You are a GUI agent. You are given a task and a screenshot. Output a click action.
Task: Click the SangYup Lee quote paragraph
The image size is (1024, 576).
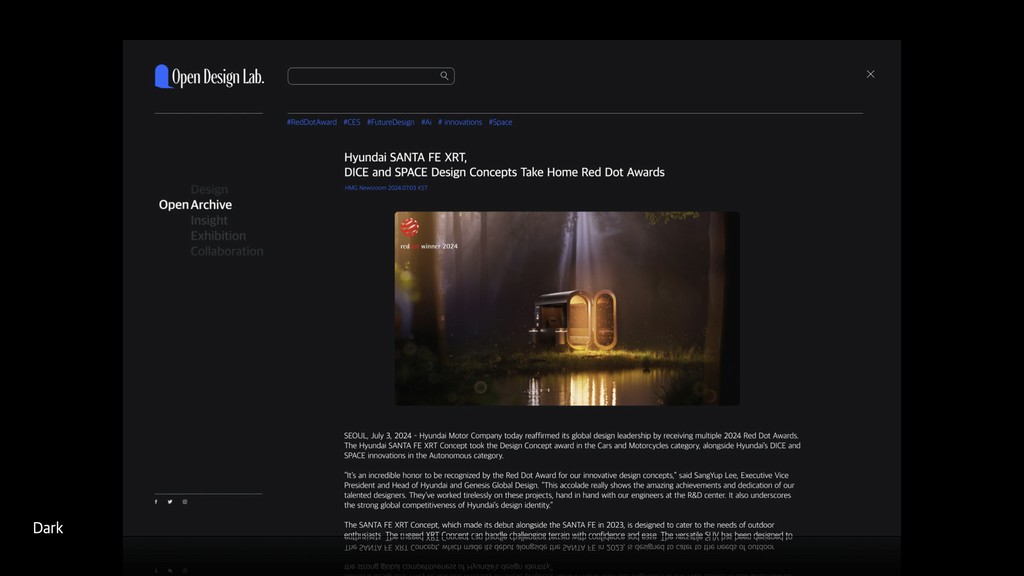pos(569,490)
